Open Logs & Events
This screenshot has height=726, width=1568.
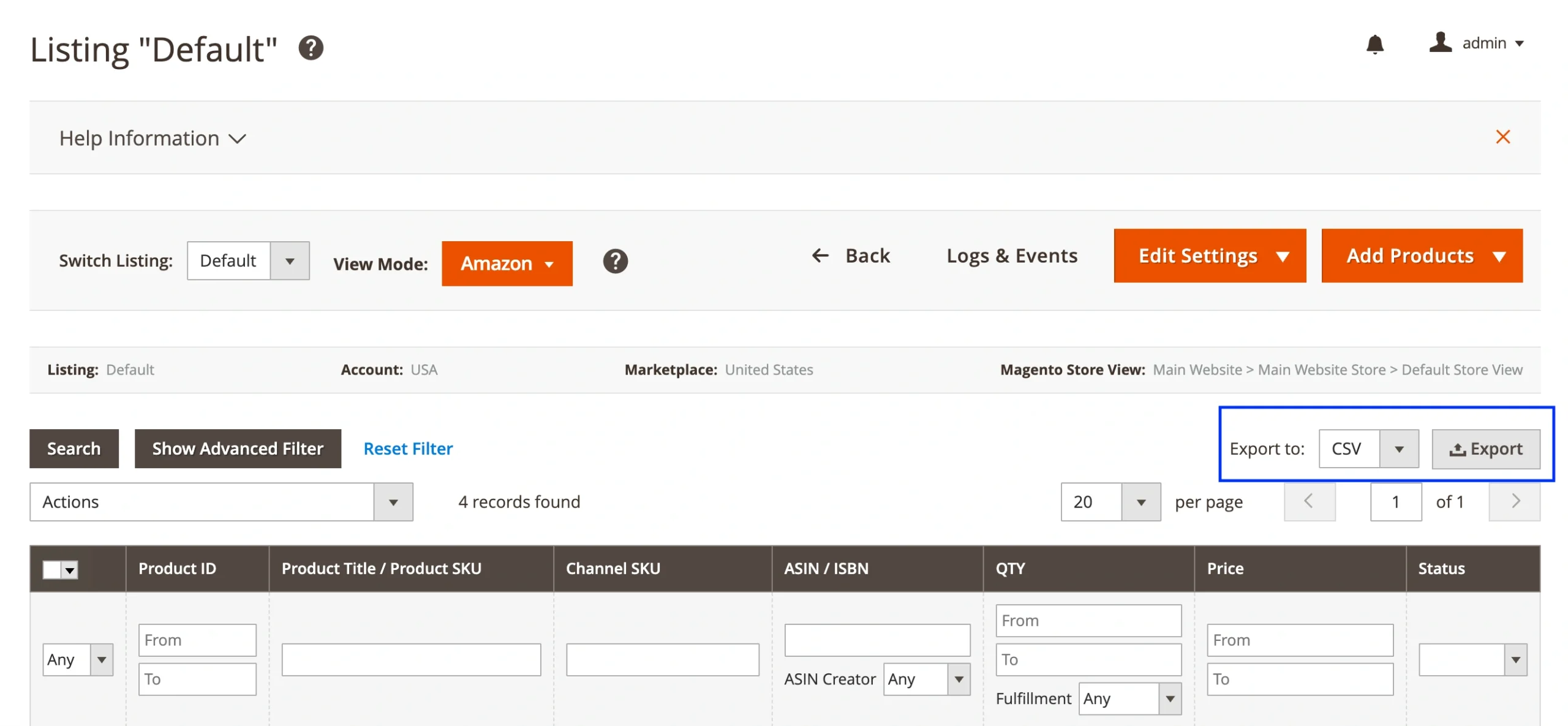pos(1012,255)
